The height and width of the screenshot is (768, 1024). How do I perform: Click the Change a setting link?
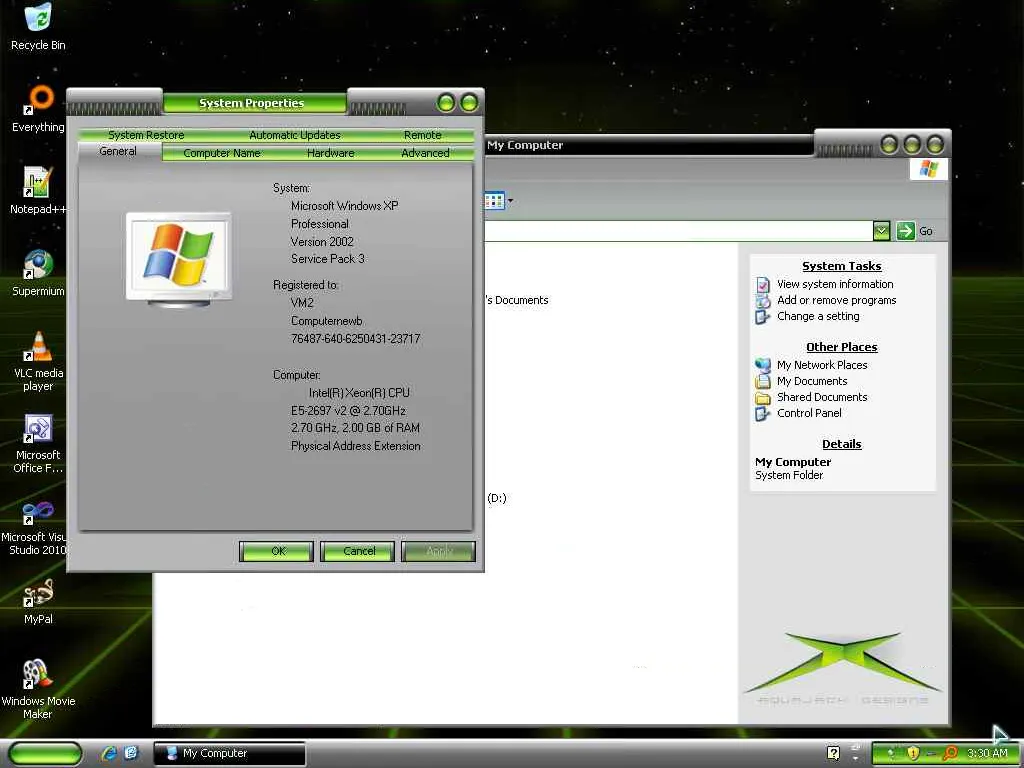pos(818,316)
